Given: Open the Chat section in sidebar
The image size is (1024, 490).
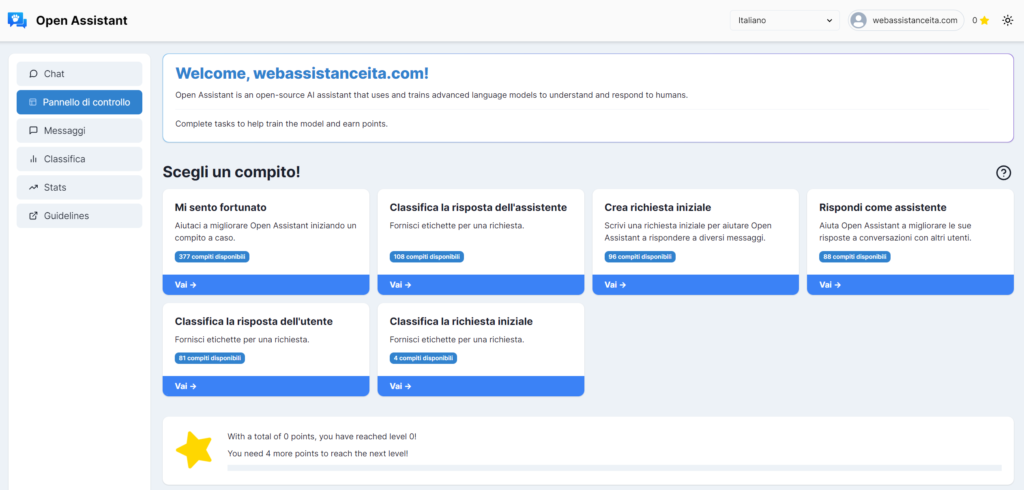Looking at the screenshot, I should click(x=80, y=74).
